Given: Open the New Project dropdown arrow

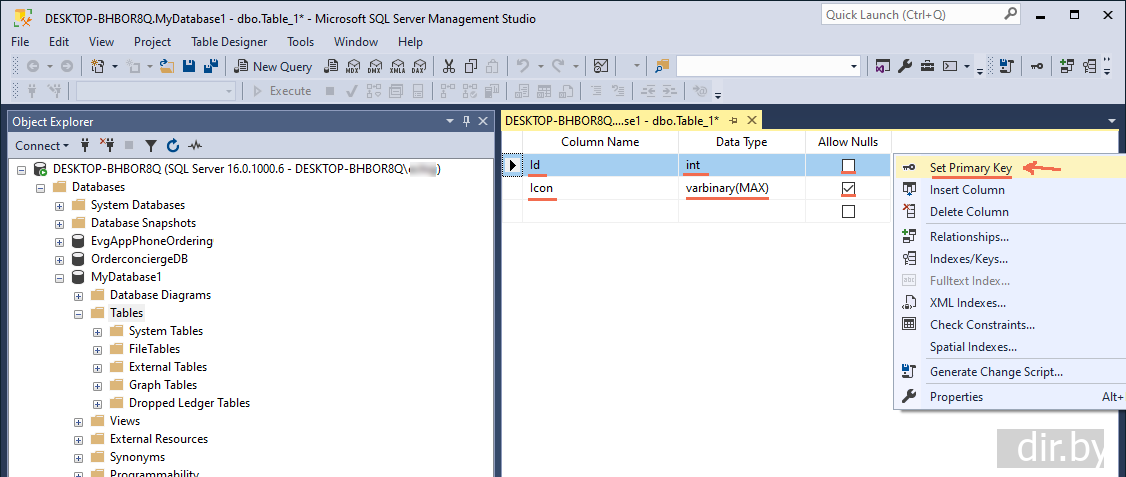Looking at the screenshot, I should [x=115, y=66].
